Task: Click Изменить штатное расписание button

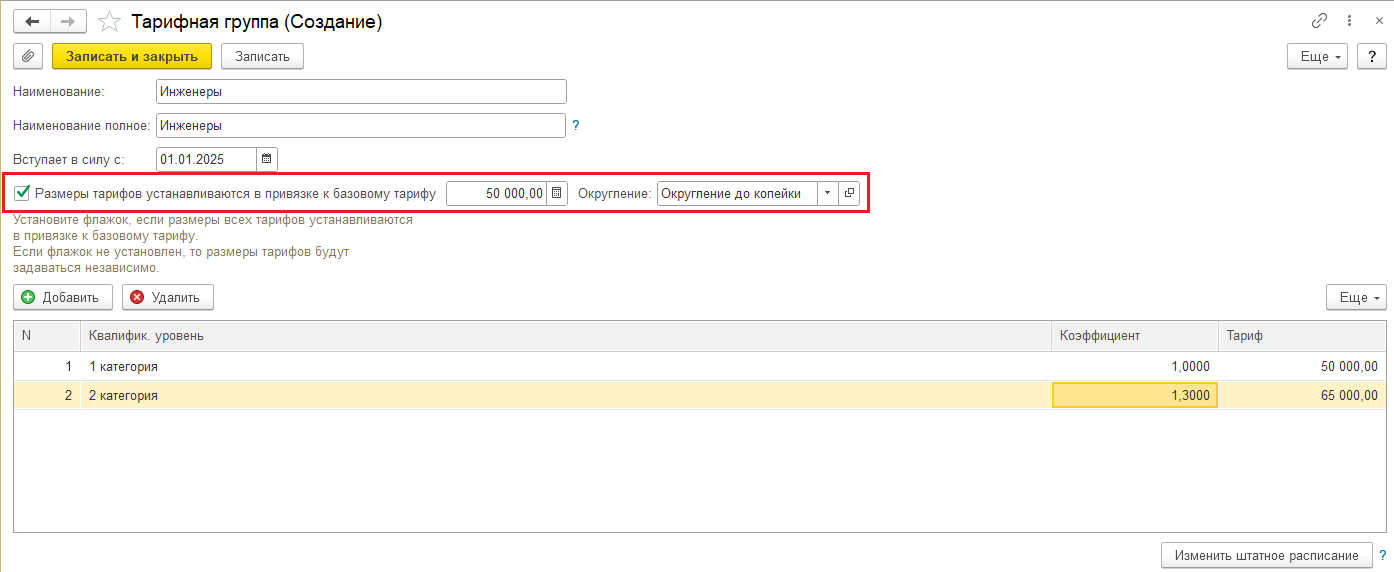Action: coord(1266,555)
